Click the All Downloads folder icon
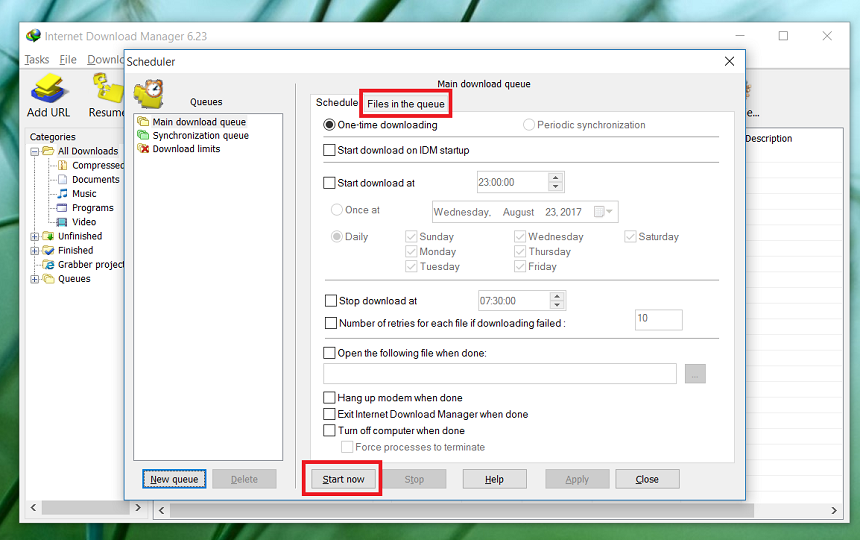Image resolution: width=860 pixels, height=540 pixels. click(48, 151)
